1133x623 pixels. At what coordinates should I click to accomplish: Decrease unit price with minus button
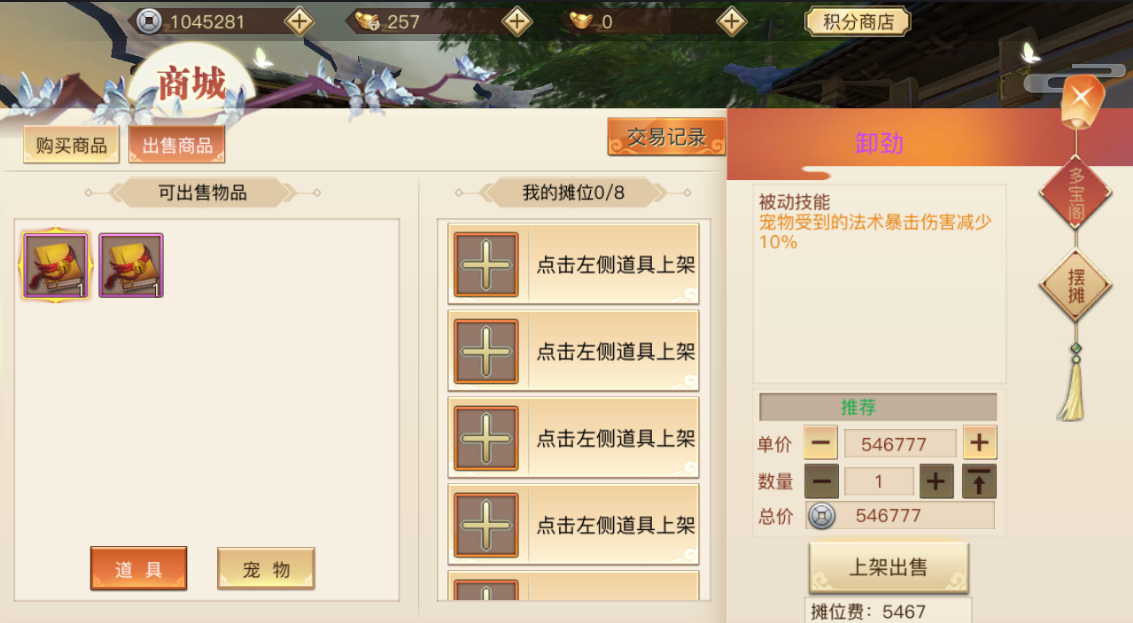(820, 442)
